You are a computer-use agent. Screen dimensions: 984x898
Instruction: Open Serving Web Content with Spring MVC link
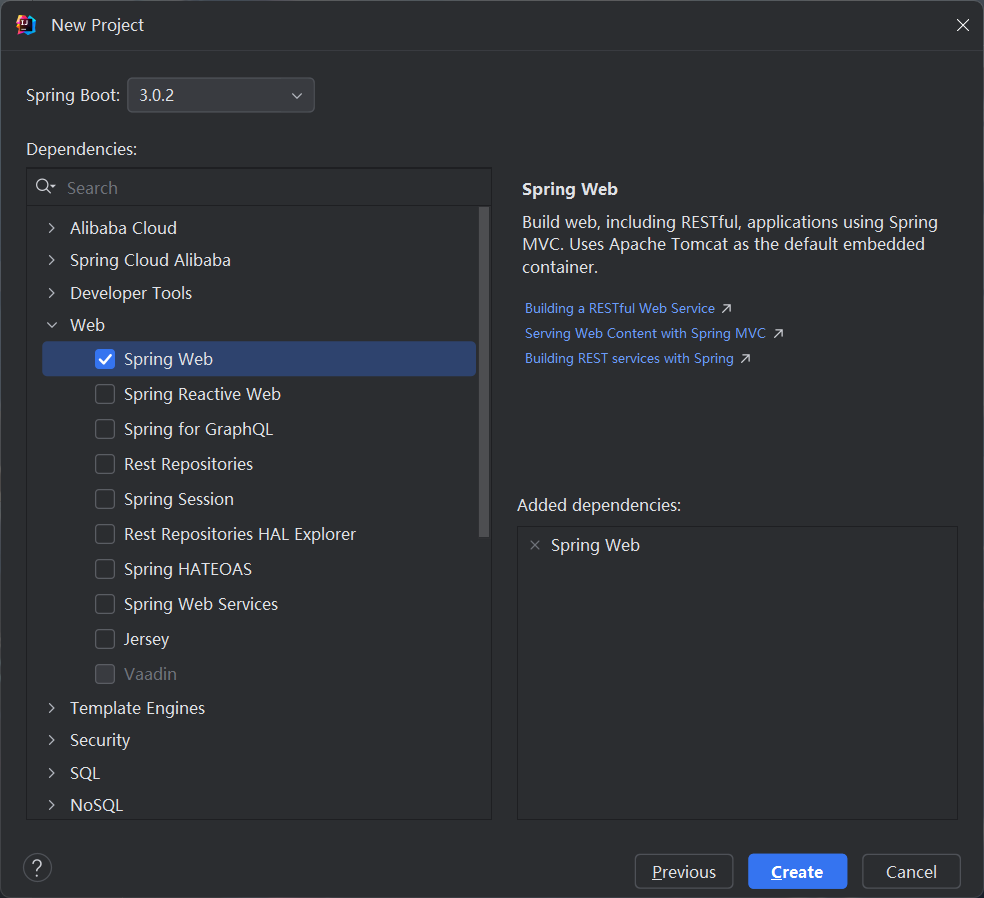point(645,334)
